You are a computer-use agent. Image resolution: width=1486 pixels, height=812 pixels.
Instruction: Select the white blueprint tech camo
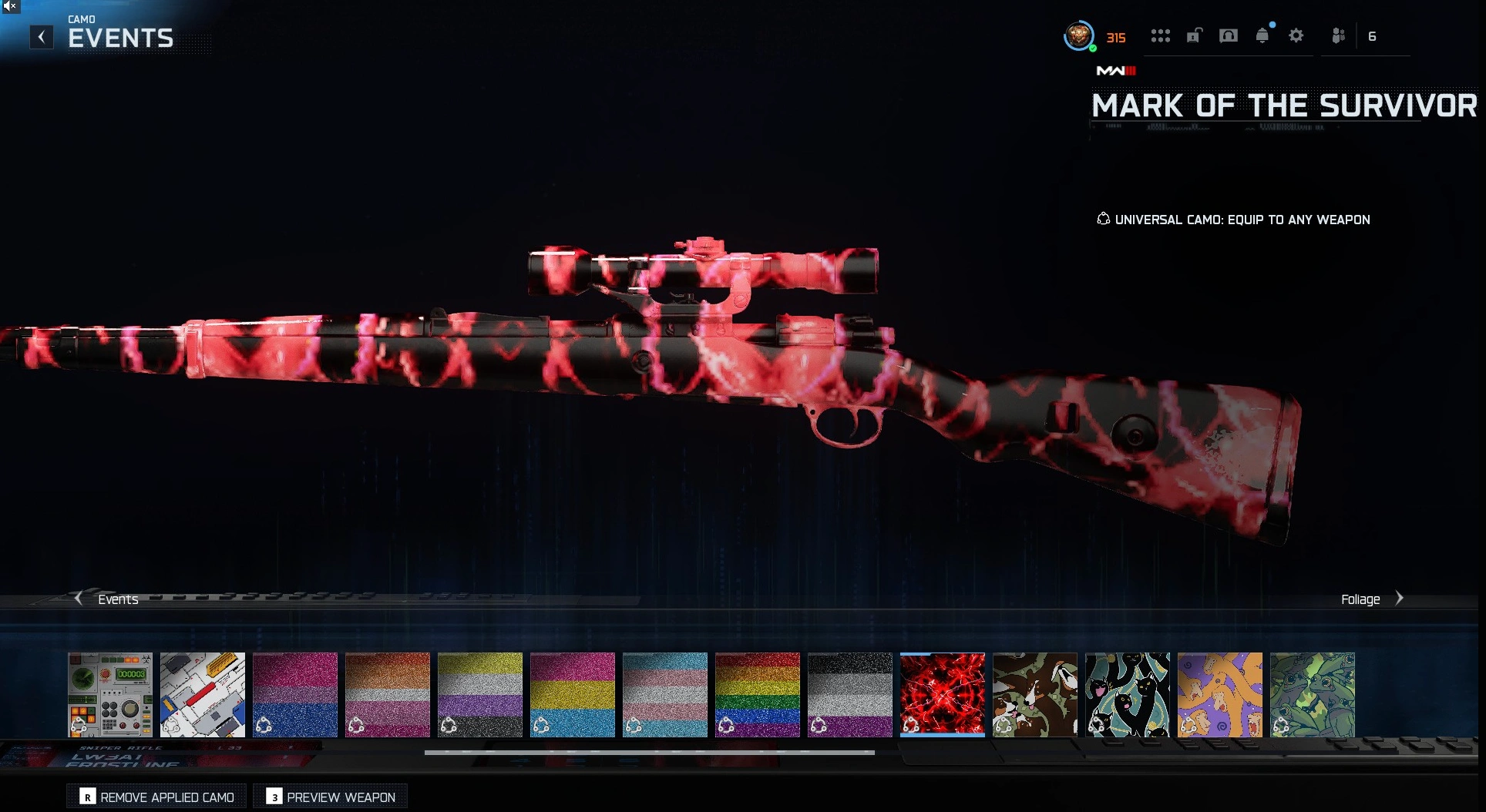click(x=203, y=695)
